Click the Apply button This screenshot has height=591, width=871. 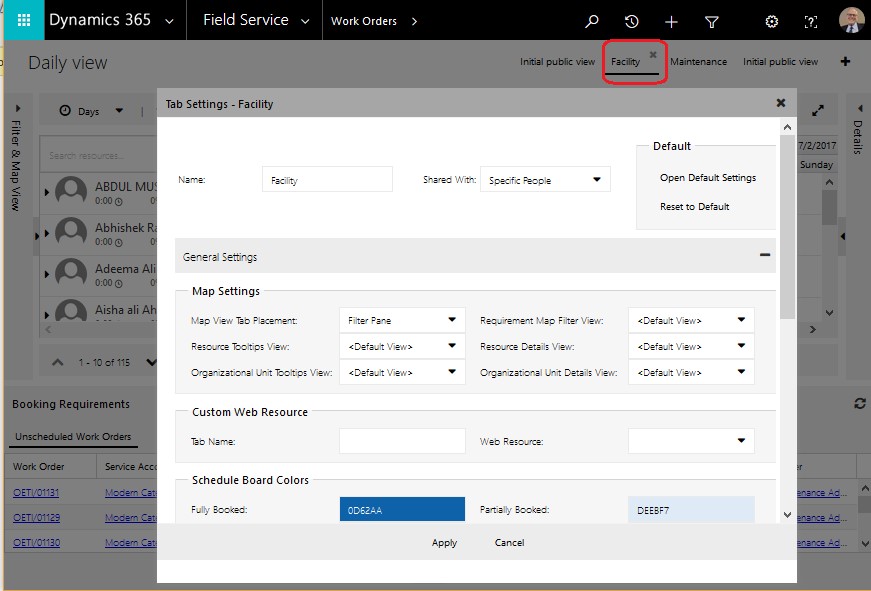(444, 543)
